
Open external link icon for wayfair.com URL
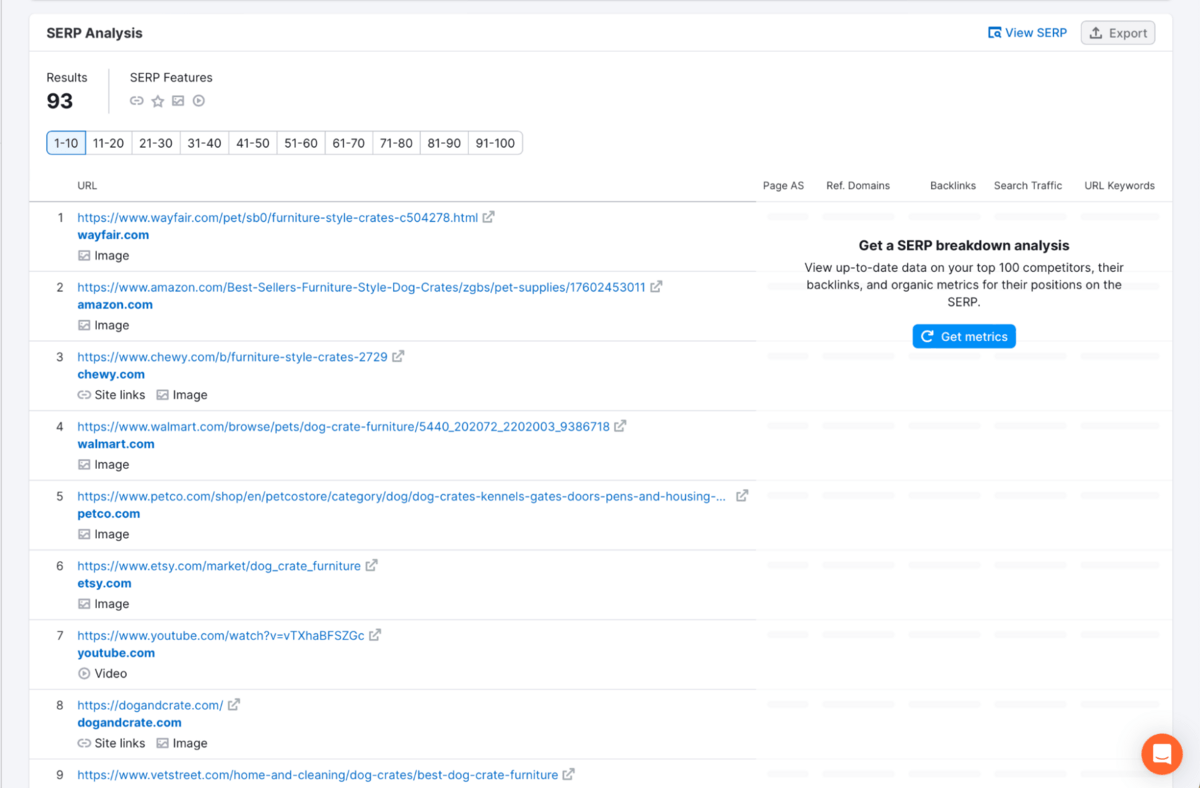[x=488, y=217]
